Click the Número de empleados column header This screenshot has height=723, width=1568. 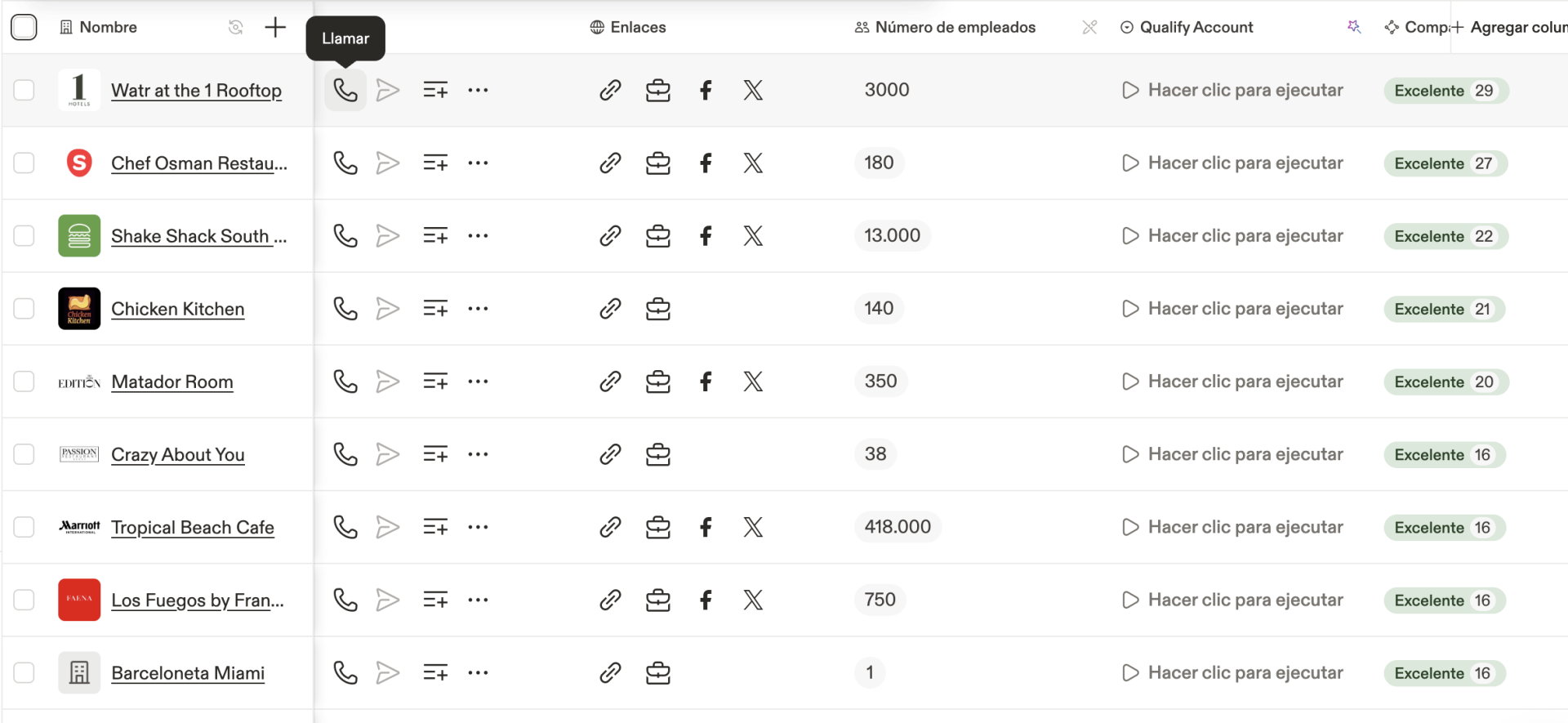954,27
